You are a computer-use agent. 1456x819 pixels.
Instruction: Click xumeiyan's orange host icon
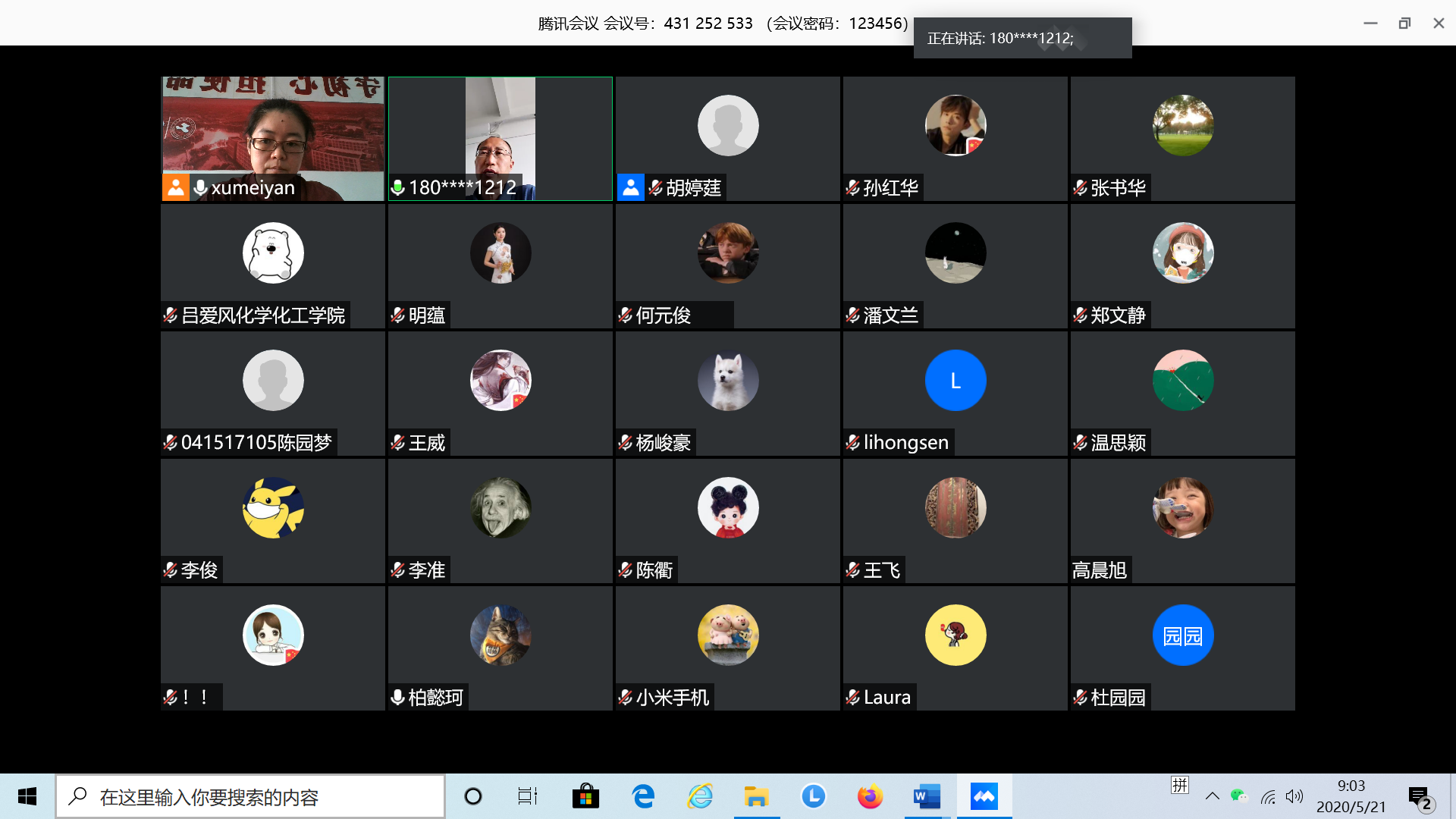pos(175,187)
